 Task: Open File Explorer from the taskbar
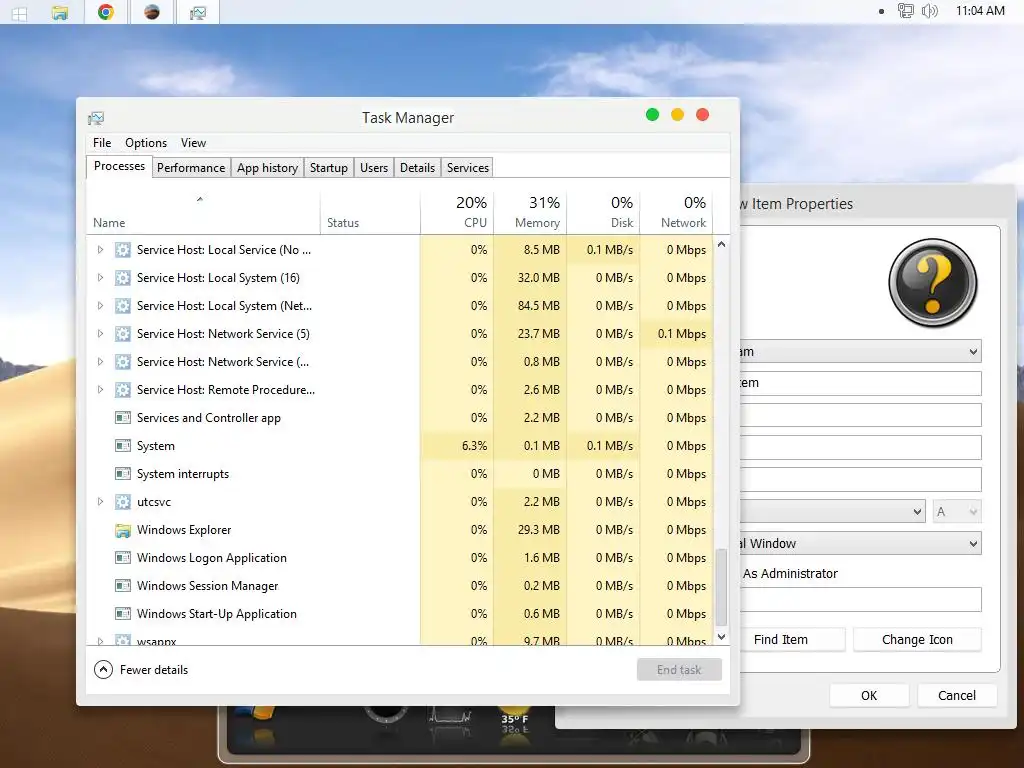(59, 12)
